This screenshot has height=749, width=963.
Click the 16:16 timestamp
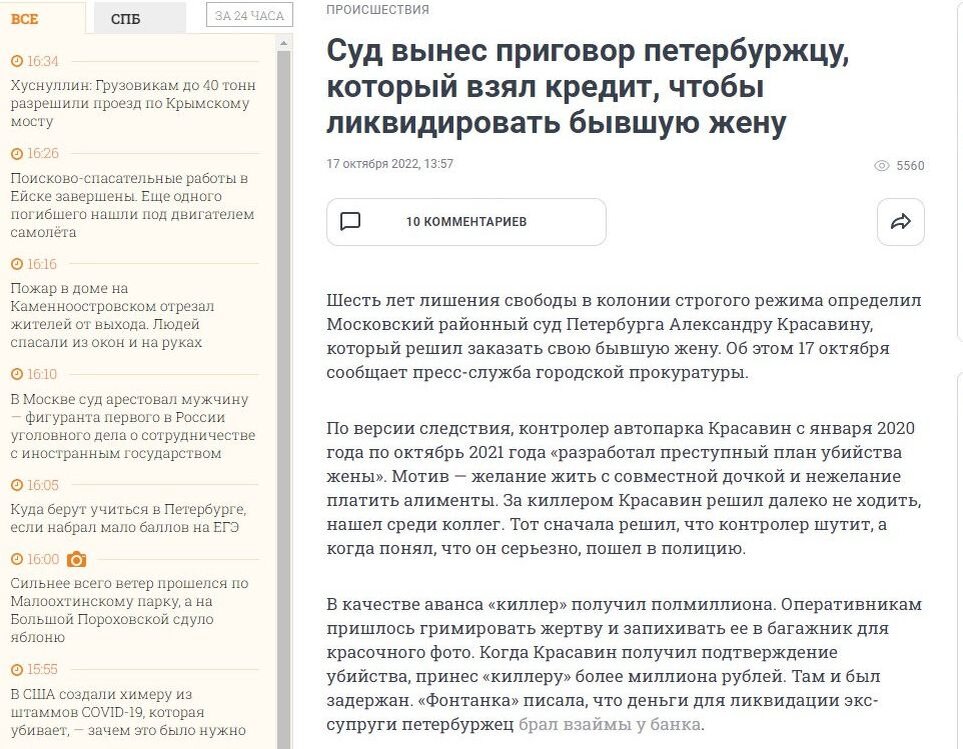coord(42,264)
